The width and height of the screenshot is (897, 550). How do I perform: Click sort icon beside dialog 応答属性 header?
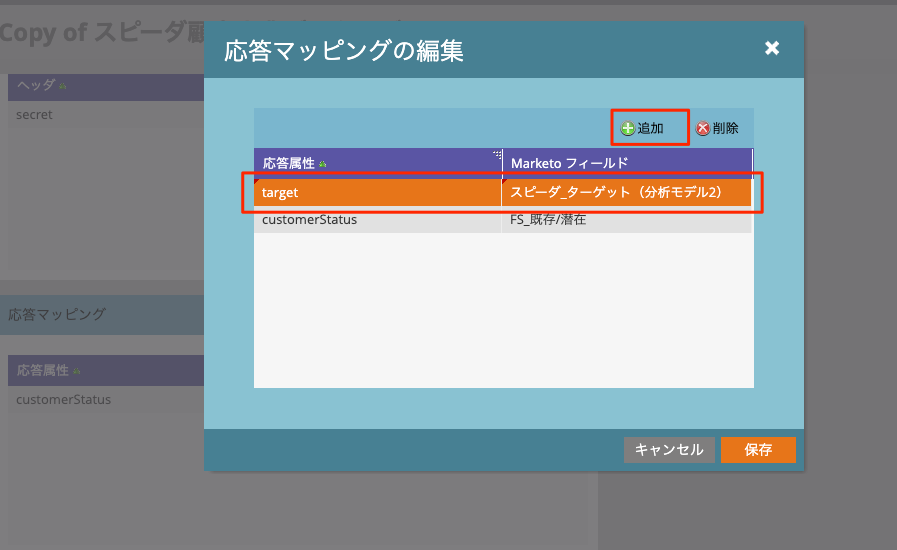click(323, 163)
